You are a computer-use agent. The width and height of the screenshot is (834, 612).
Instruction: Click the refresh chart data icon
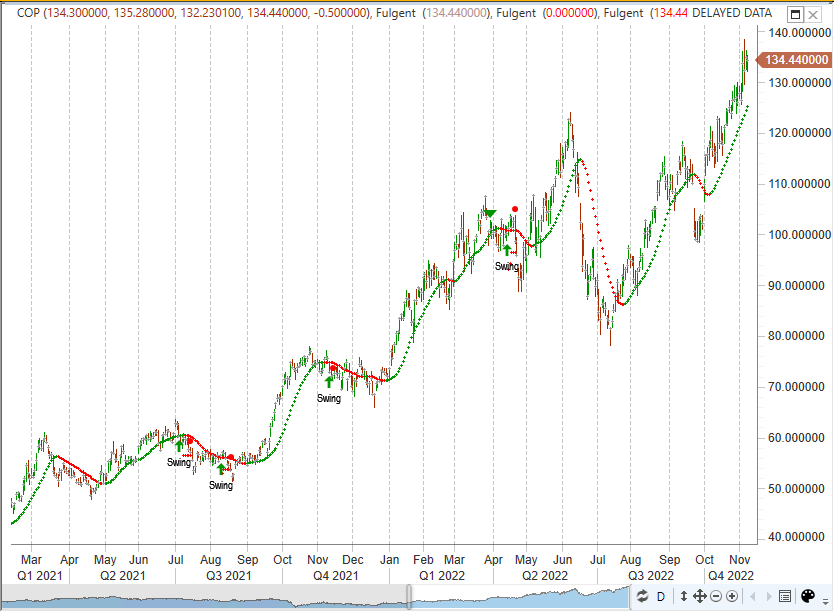[643, 596]
